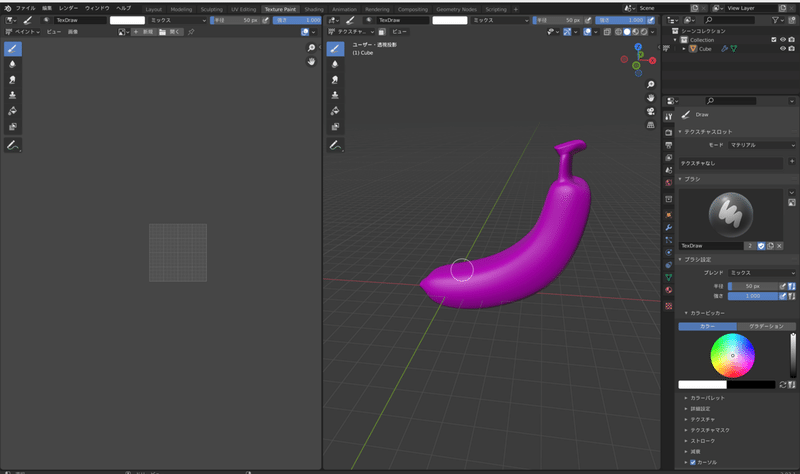Select the Draw brush tool in image editor

13,49
